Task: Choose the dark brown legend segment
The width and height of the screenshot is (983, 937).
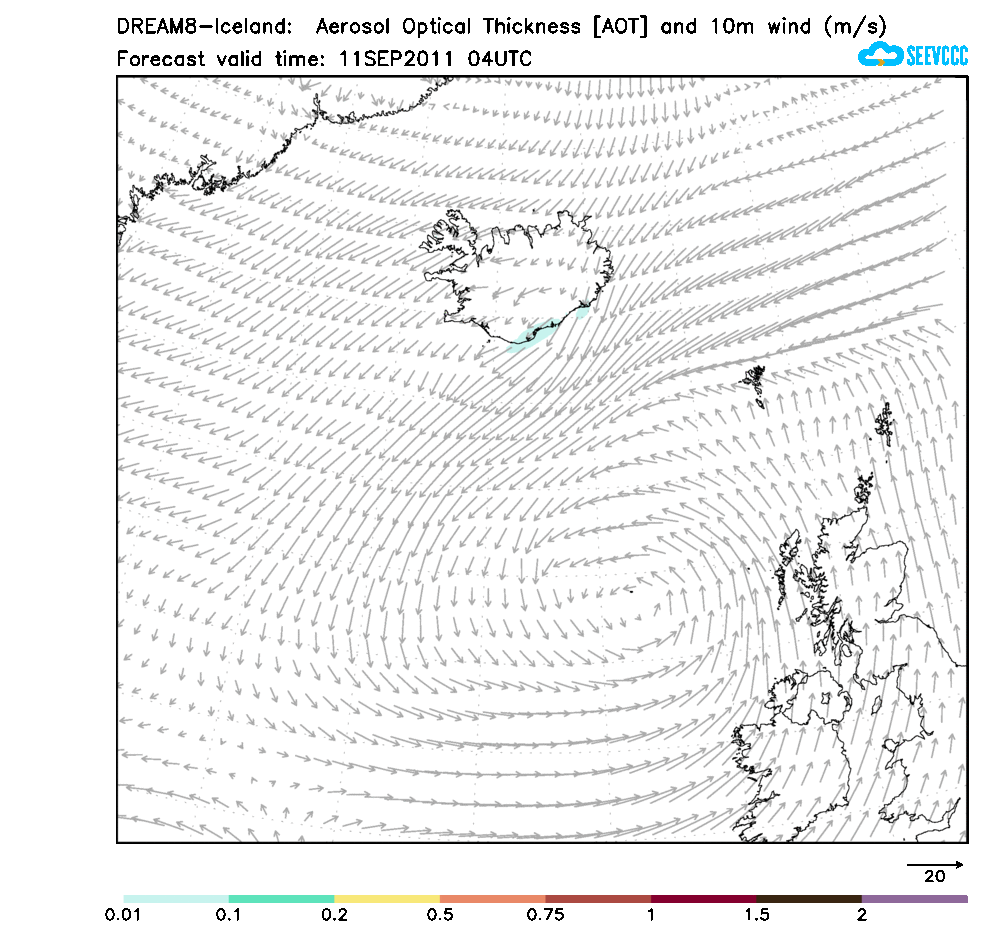Action: click(809, 899)
